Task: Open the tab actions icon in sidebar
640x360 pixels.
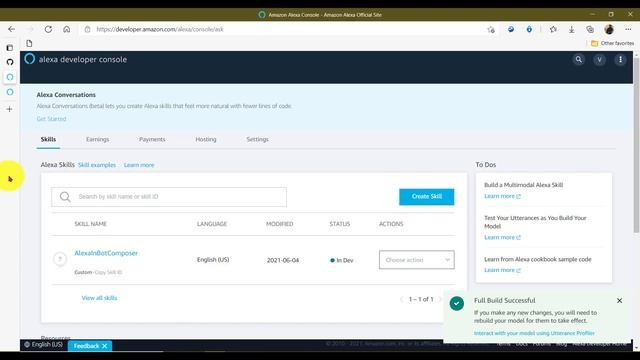Action: (10, 48)
